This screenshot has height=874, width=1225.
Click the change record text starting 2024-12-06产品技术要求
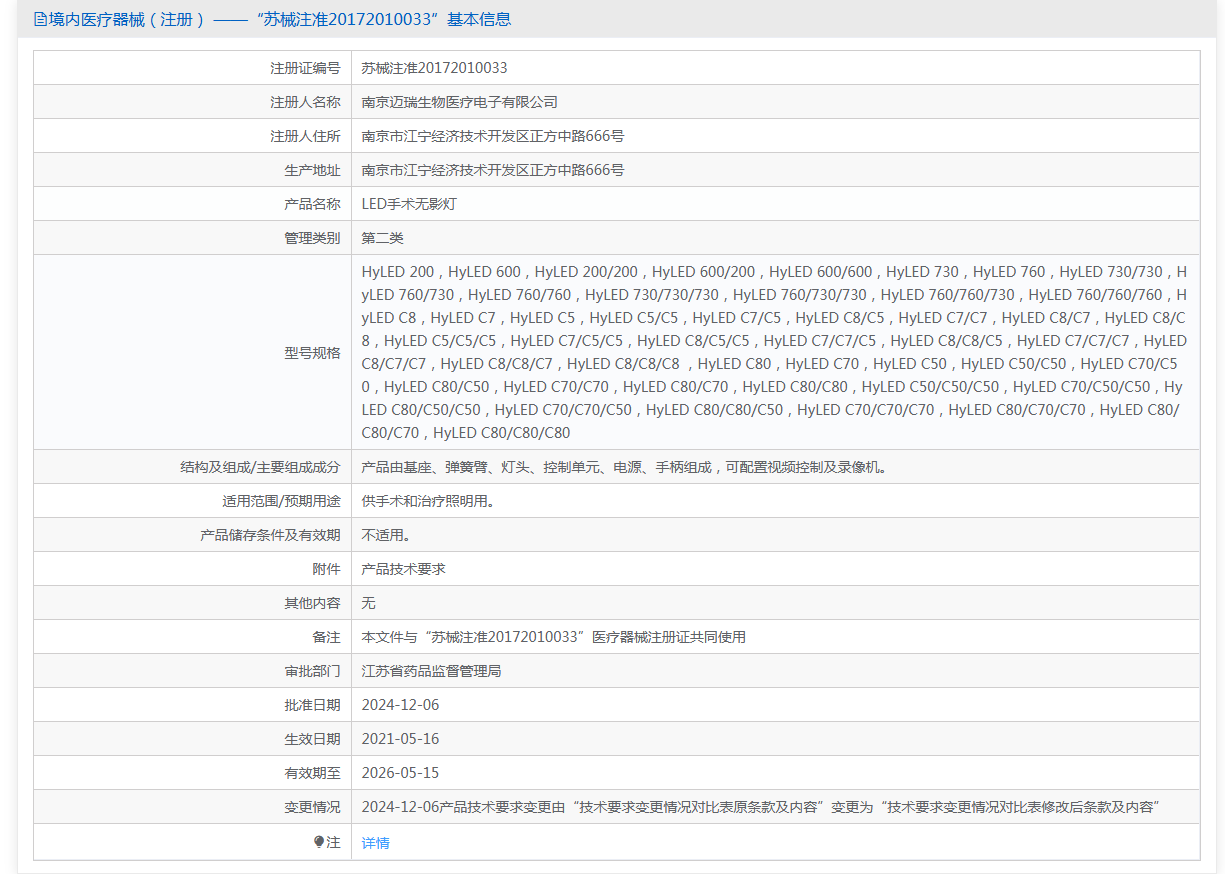pyautogui.click(x=760, y=807)
